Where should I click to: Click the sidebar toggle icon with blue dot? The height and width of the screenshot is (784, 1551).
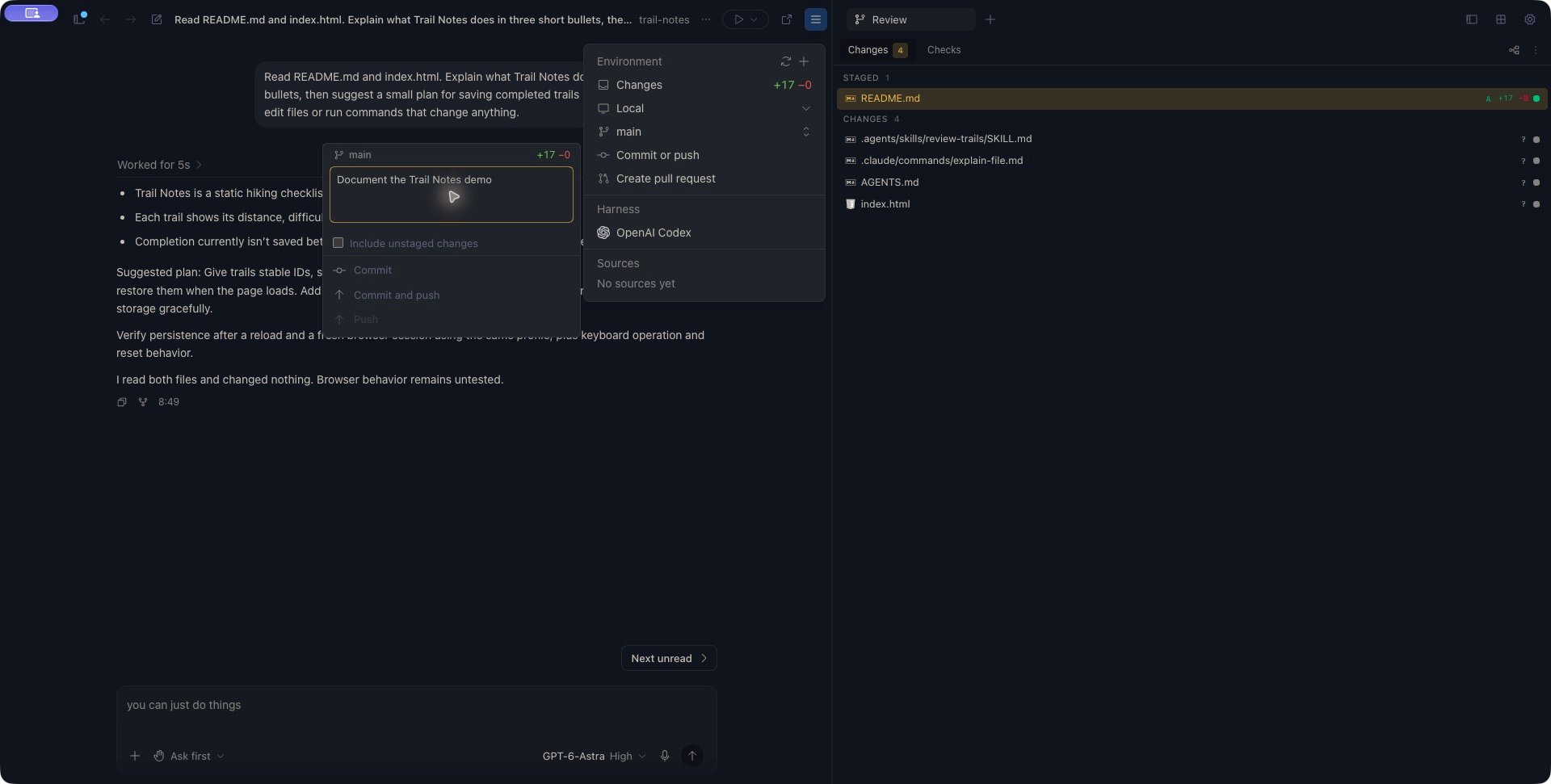click(x=79, y=19)
